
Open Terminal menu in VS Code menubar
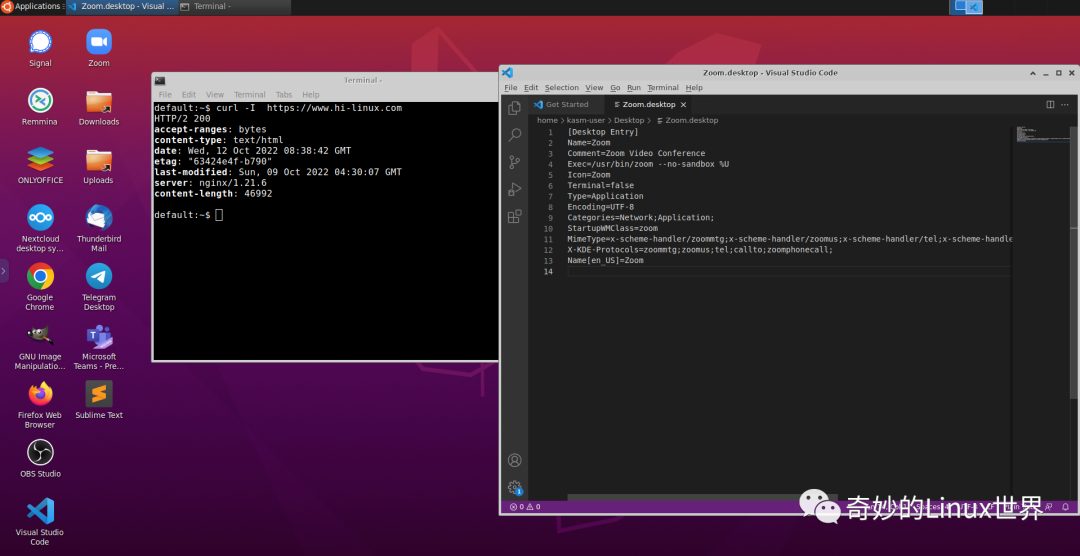(663, 87)
